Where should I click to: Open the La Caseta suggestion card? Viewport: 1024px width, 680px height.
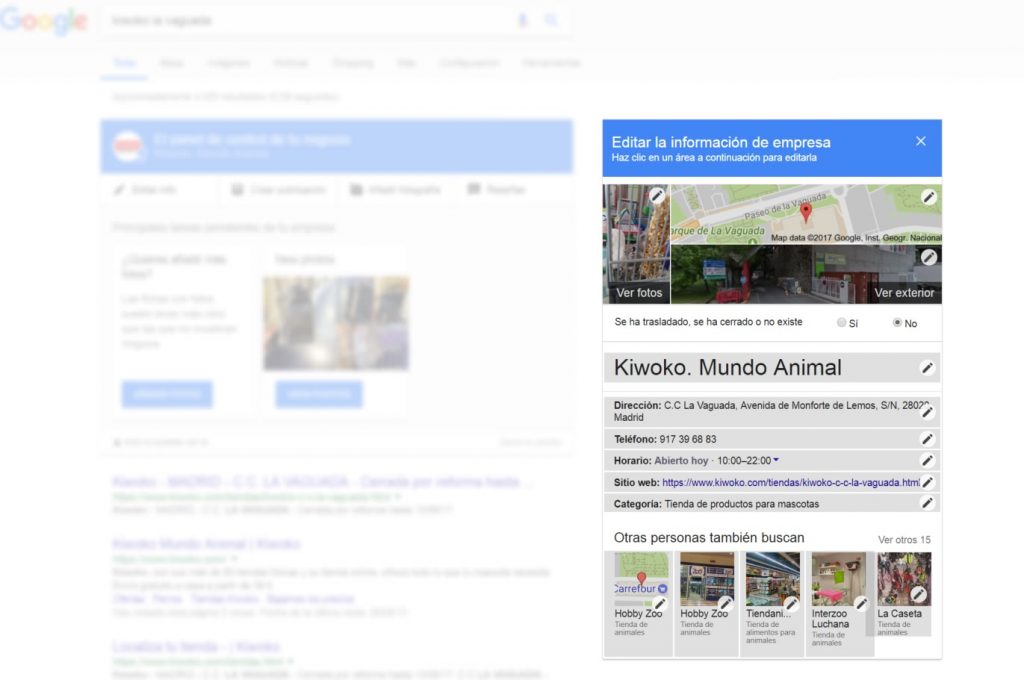tap(904, 594)
